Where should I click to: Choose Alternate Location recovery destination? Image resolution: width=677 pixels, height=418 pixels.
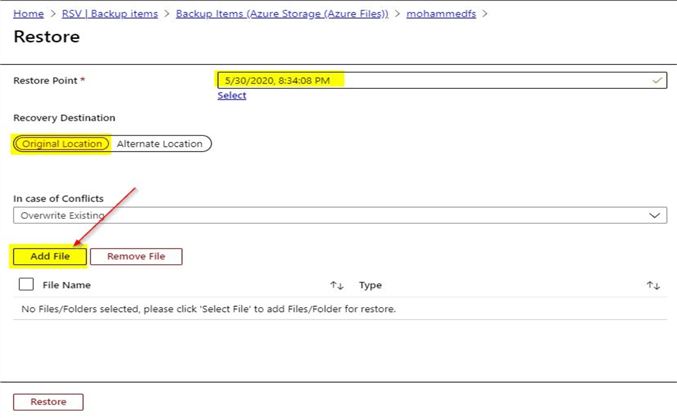pos(159,144)
